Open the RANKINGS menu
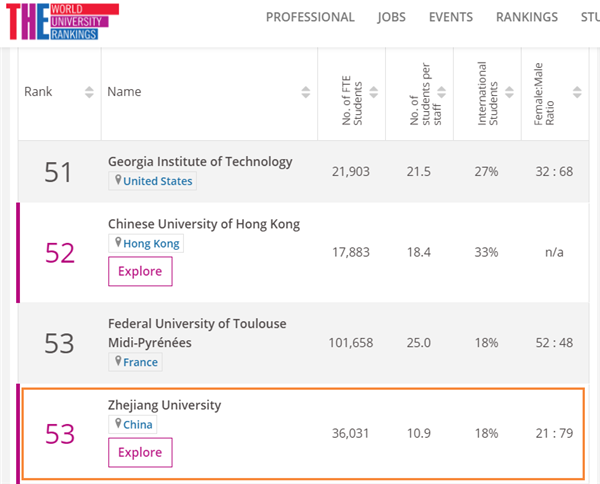600x484 pixels. tap(527, 17)
